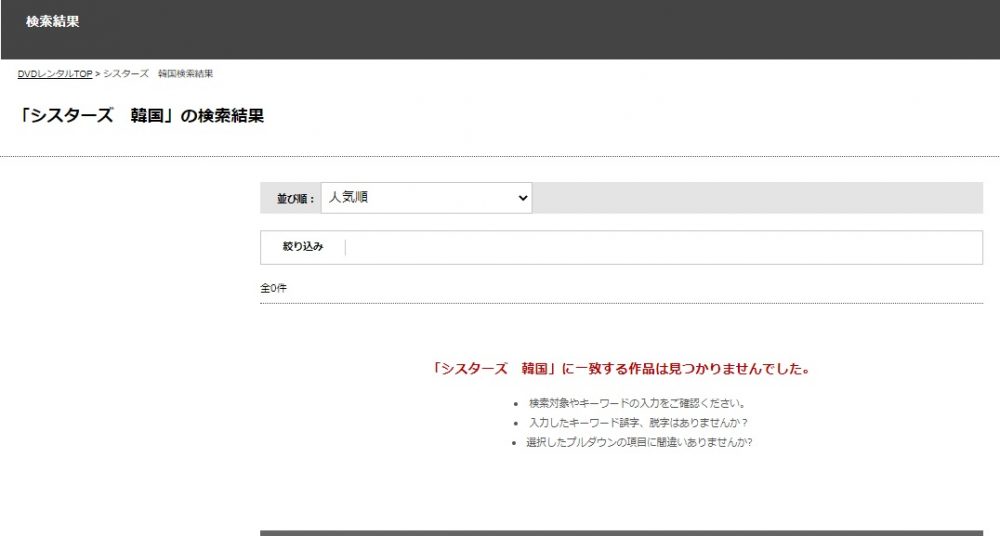The image size is (1000, 536).
Task: Click the シスターズ 韓国検索結果 breadcrumb text
Action: (158, 74)
